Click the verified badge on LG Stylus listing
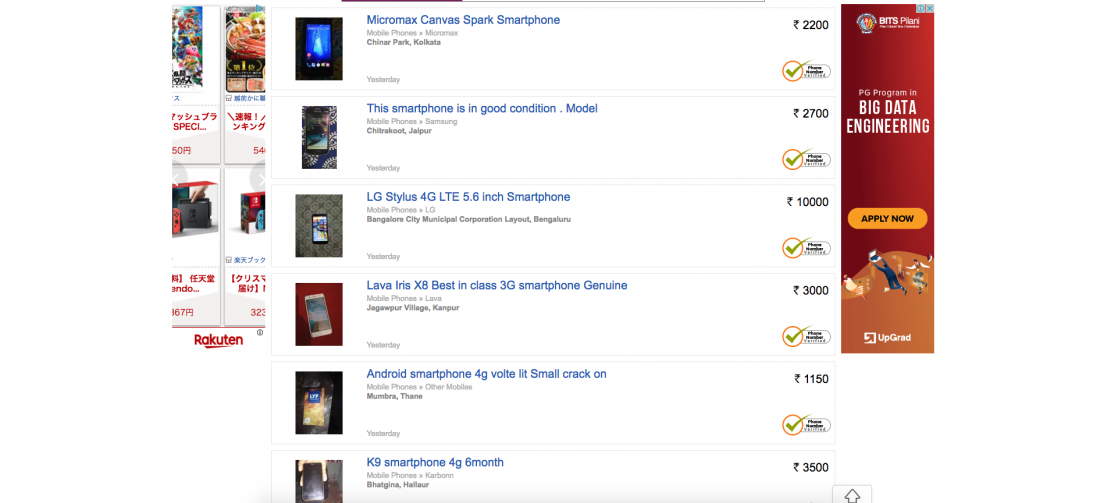Screen dimensions: 1100x503 (806, 248)
